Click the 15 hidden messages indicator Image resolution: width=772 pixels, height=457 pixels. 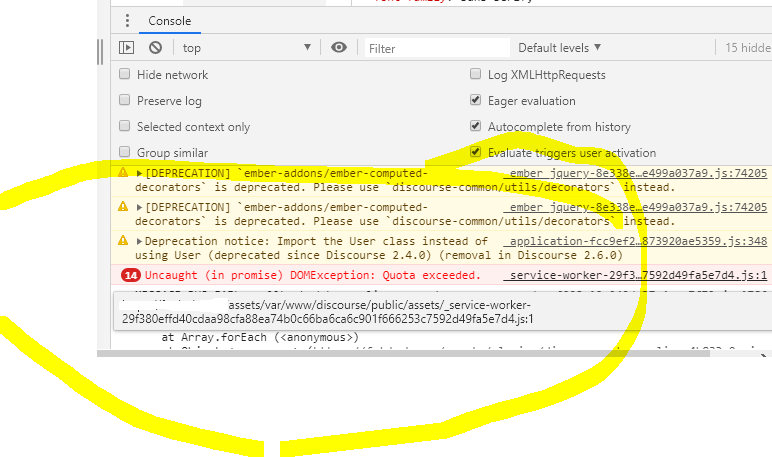(747, 48)
